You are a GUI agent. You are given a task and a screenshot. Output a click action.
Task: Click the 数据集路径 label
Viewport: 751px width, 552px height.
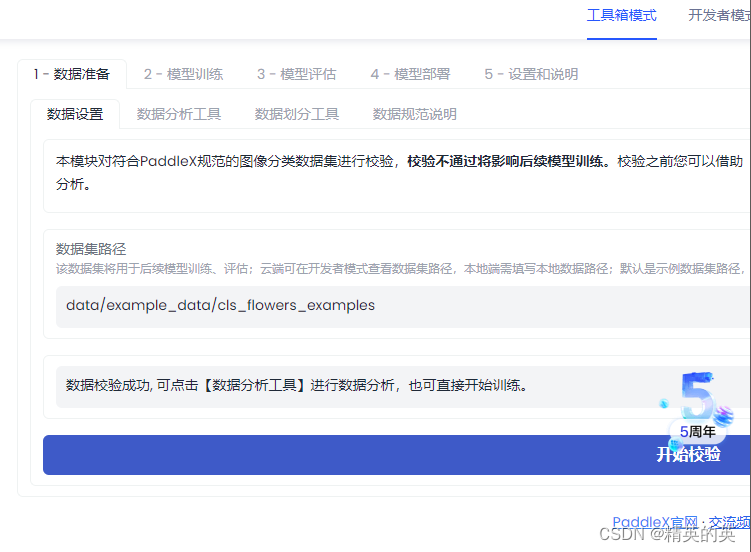[x=91, y=249]
